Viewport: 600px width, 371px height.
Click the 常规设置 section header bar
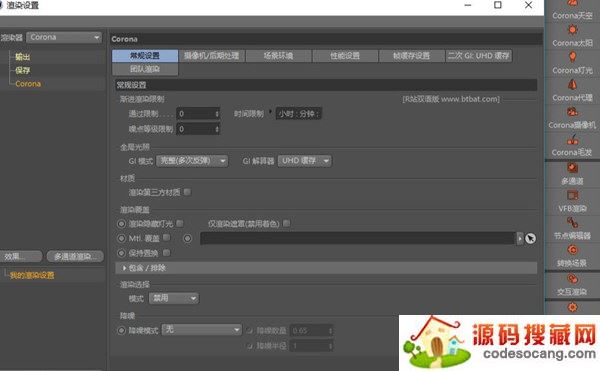(x=326, y=85)
